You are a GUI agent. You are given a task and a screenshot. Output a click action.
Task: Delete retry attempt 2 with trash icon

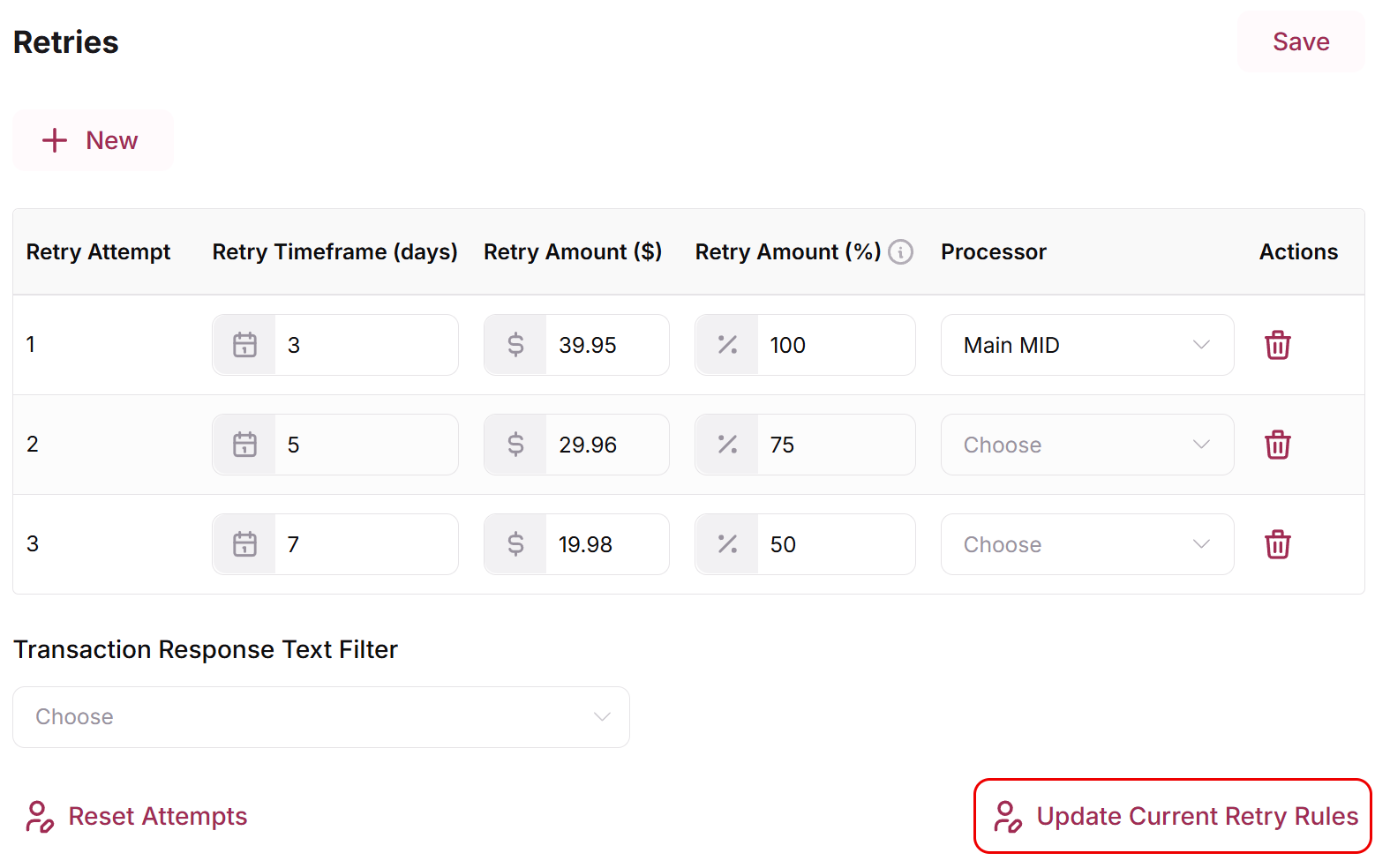click(1277, 445)
